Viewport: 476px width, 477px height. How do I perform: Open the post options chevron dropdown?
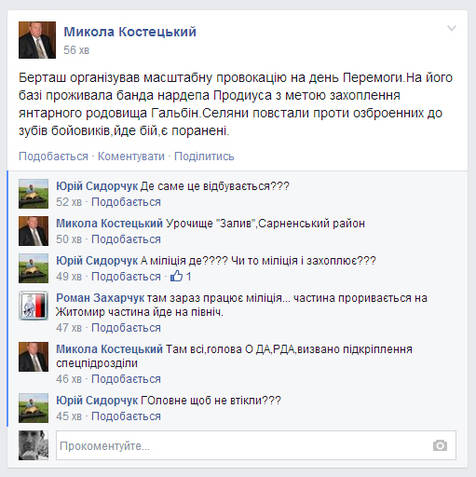click(452, 28)
